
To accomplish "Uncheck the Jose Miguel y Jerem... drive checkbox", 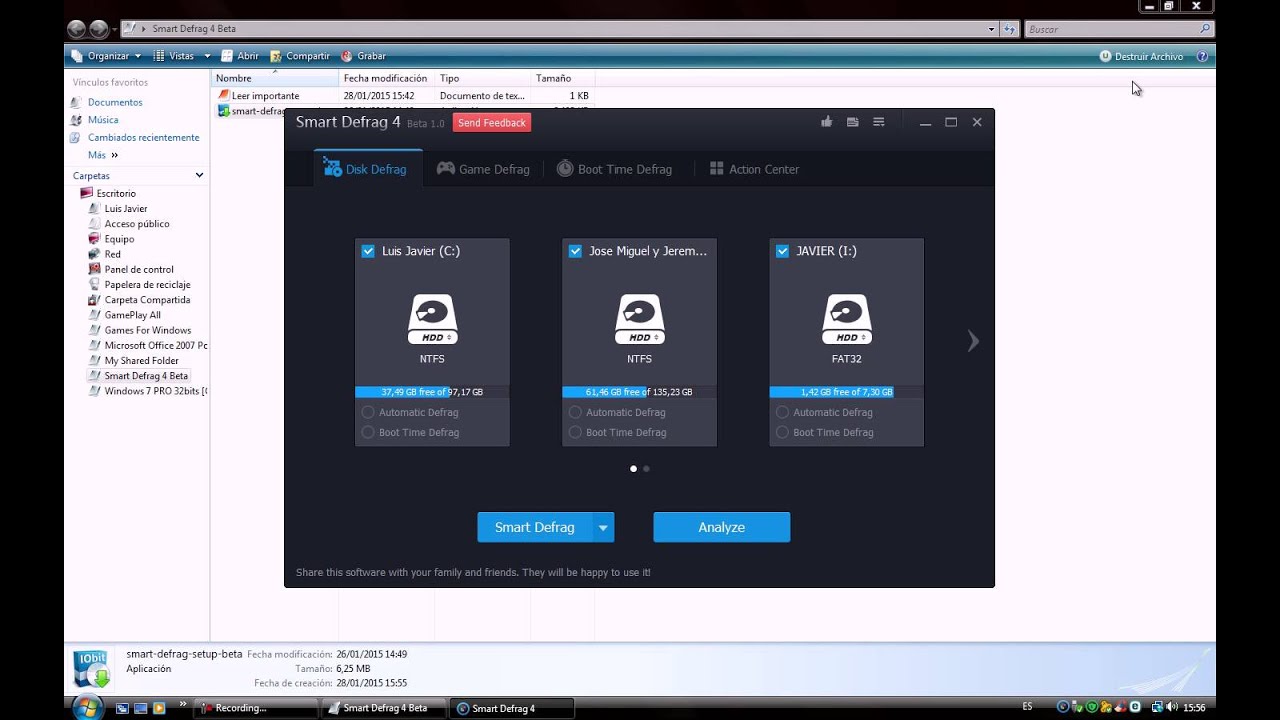I will 575,251.
